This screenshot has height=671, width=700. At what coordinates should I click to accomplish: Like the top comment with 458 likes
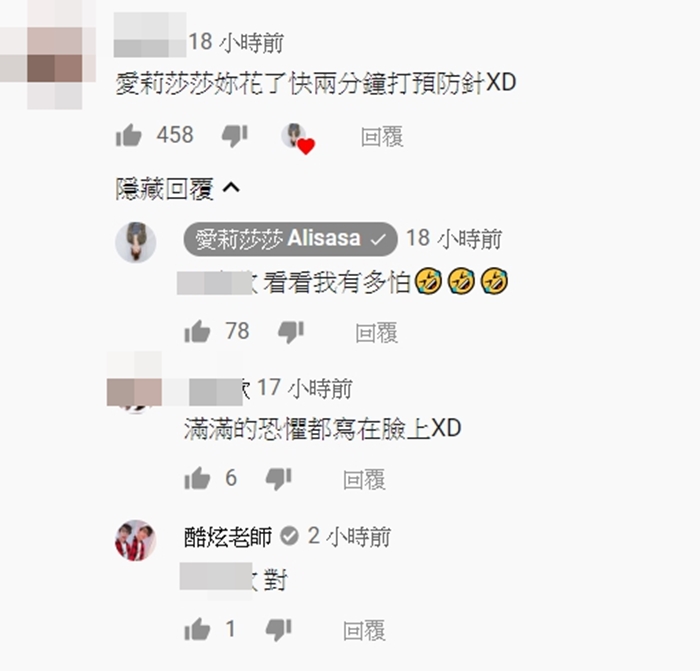(x=129, y=135)
